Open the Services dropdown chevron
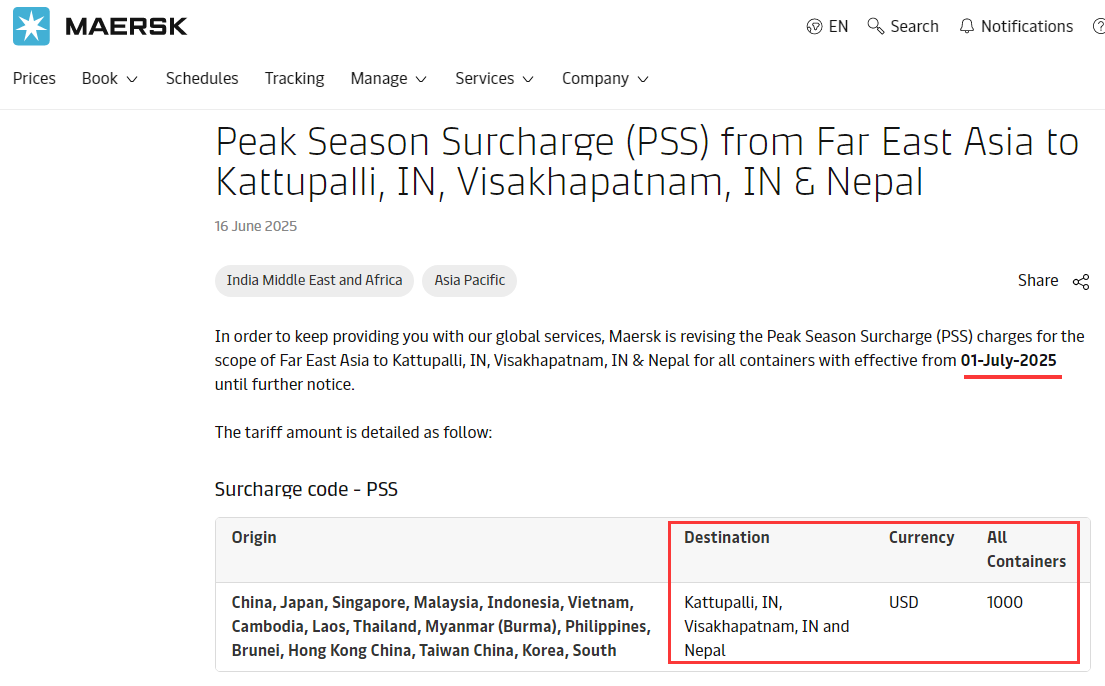The height and width of the screenshot is (686, 1105). point(528,79)
